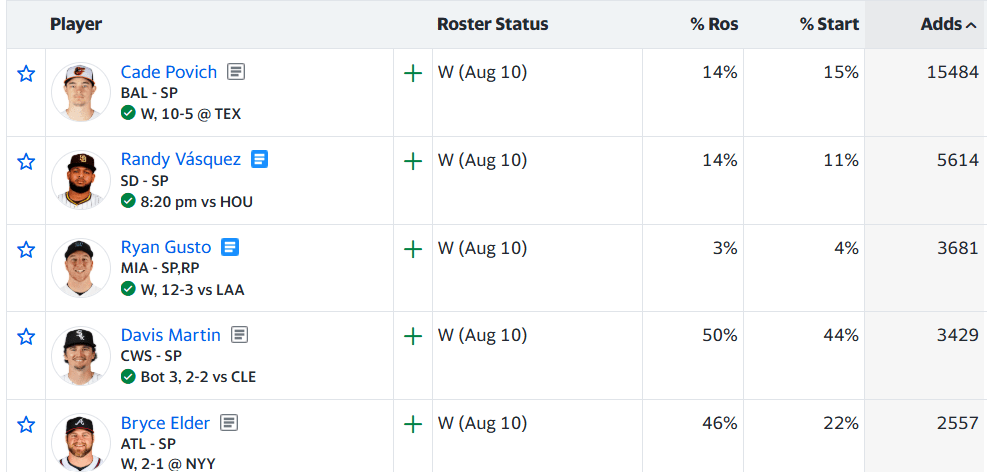
Task: Add Bryce Elder with plus icon
Action: (x=413, y=425)
